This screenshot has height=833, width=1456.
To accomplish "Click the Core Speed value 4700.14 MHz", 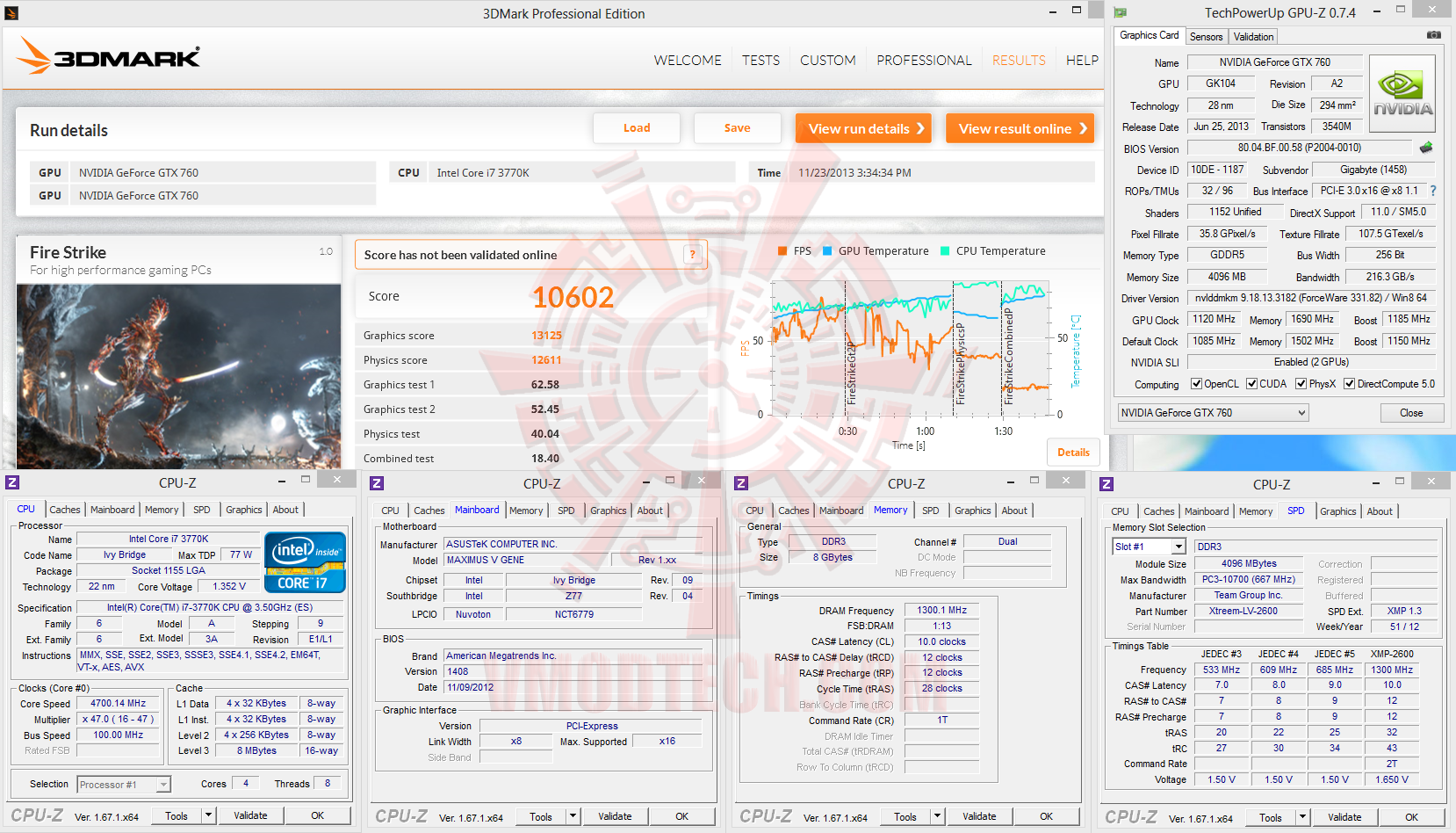I will pyautogui.click(x=119, y=704).
